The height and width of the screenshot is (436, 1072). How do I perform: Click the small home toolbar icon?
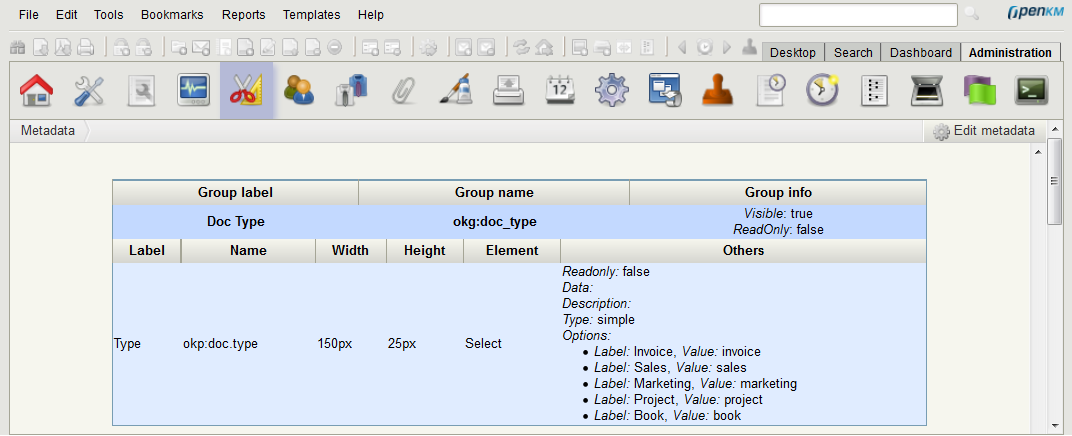point(544,47)
